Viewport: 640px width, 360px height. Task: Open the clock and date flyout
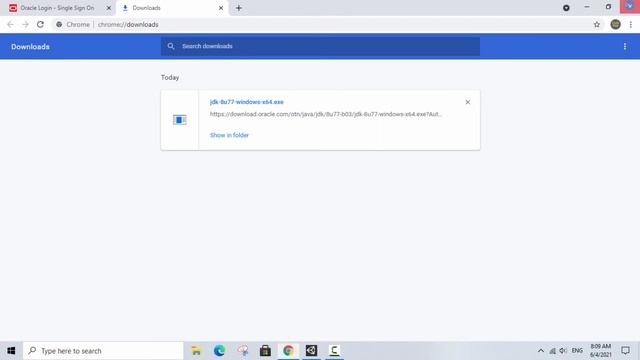pyautogui.click(x=600, y=351)
